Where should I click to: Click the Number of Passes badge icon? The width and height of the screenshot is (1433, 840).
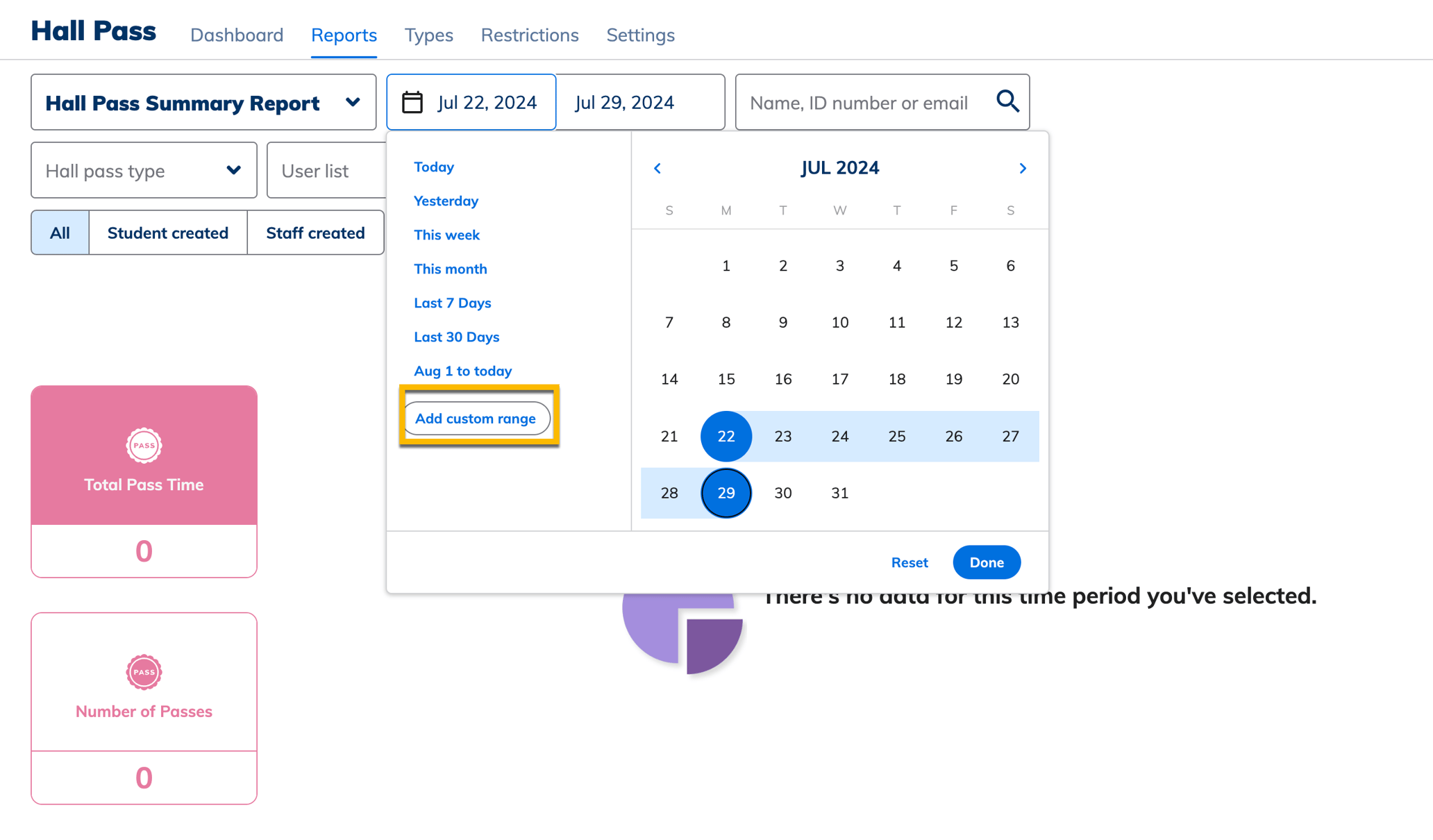click(x=144, y=671)
